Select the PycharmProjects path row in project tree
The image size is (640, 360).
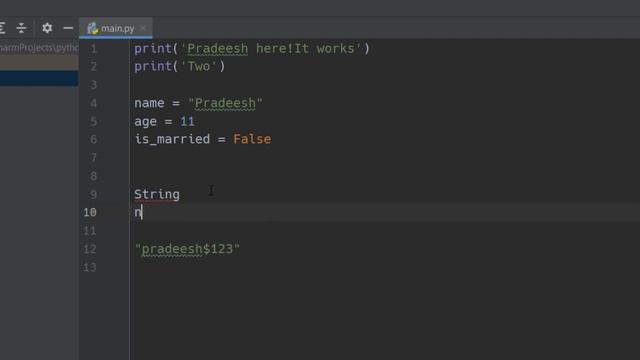tap(39, 48)
